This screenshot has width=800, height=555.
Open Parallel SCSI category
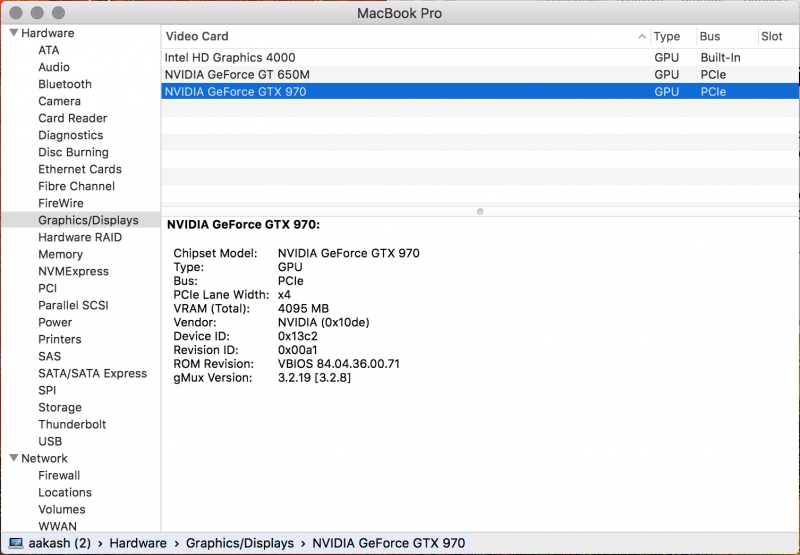coord(73,305)
